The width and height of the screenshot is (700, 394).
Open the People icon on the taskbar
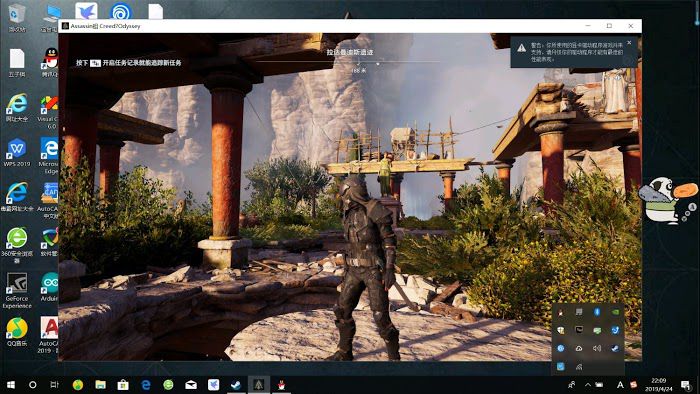(571, 385)
